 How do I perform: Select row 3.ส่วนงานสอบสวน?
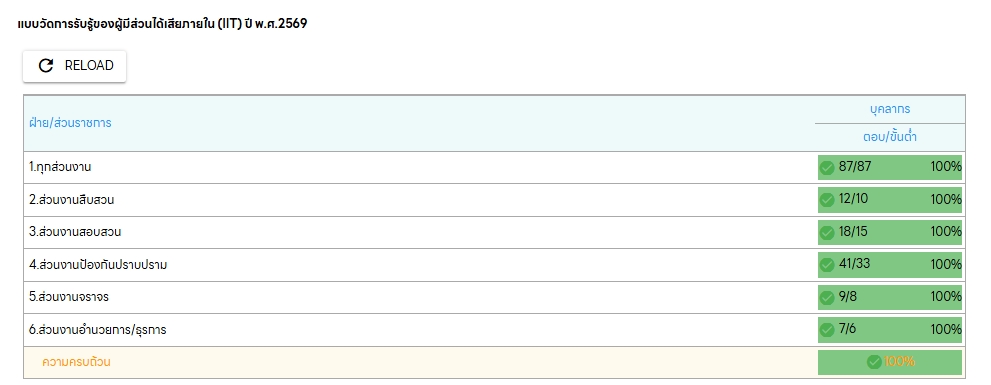point(494,232)
